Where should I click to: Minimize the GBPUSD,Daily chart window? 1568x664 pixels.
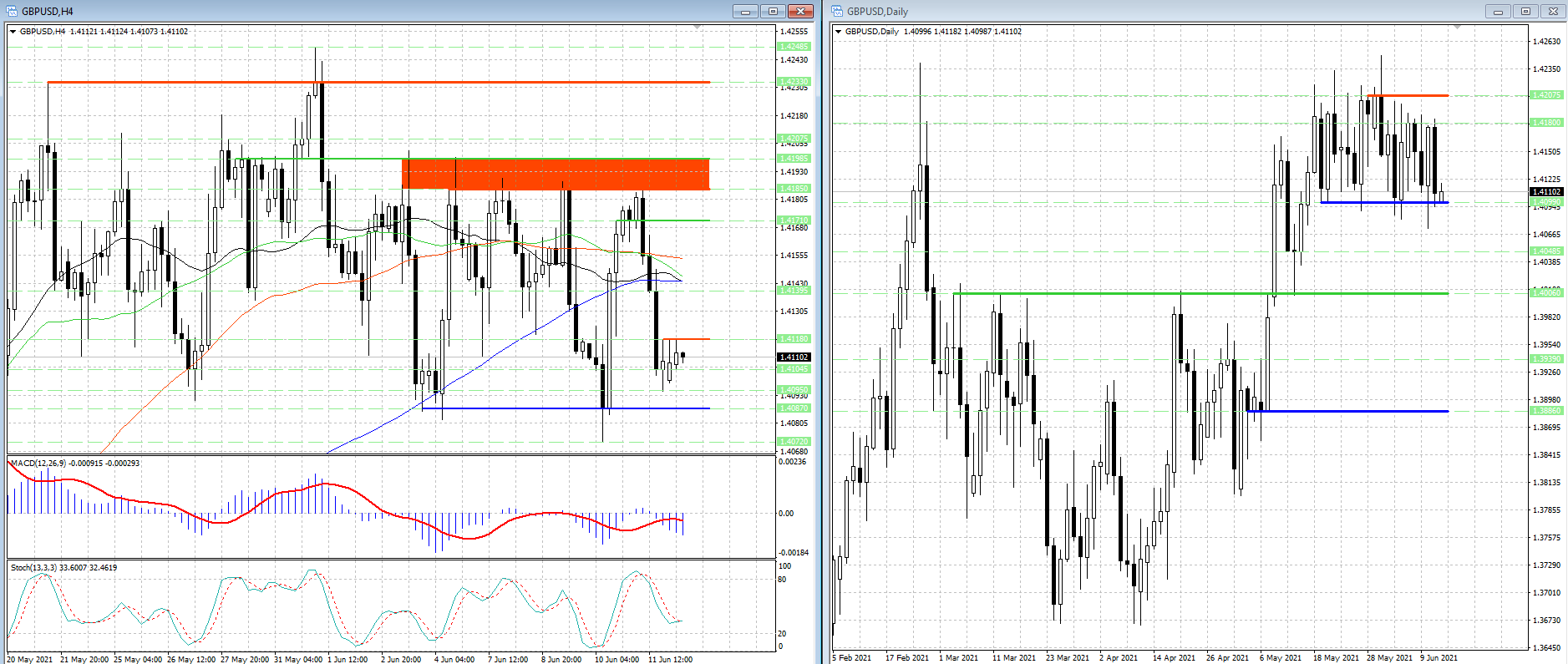[x=1498, y=11]
